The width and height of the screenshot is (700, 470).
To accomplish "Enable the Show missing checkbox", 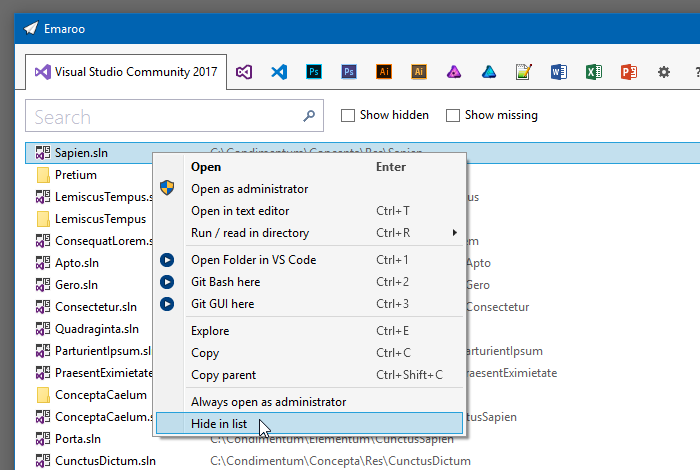I will click(453, 115).
